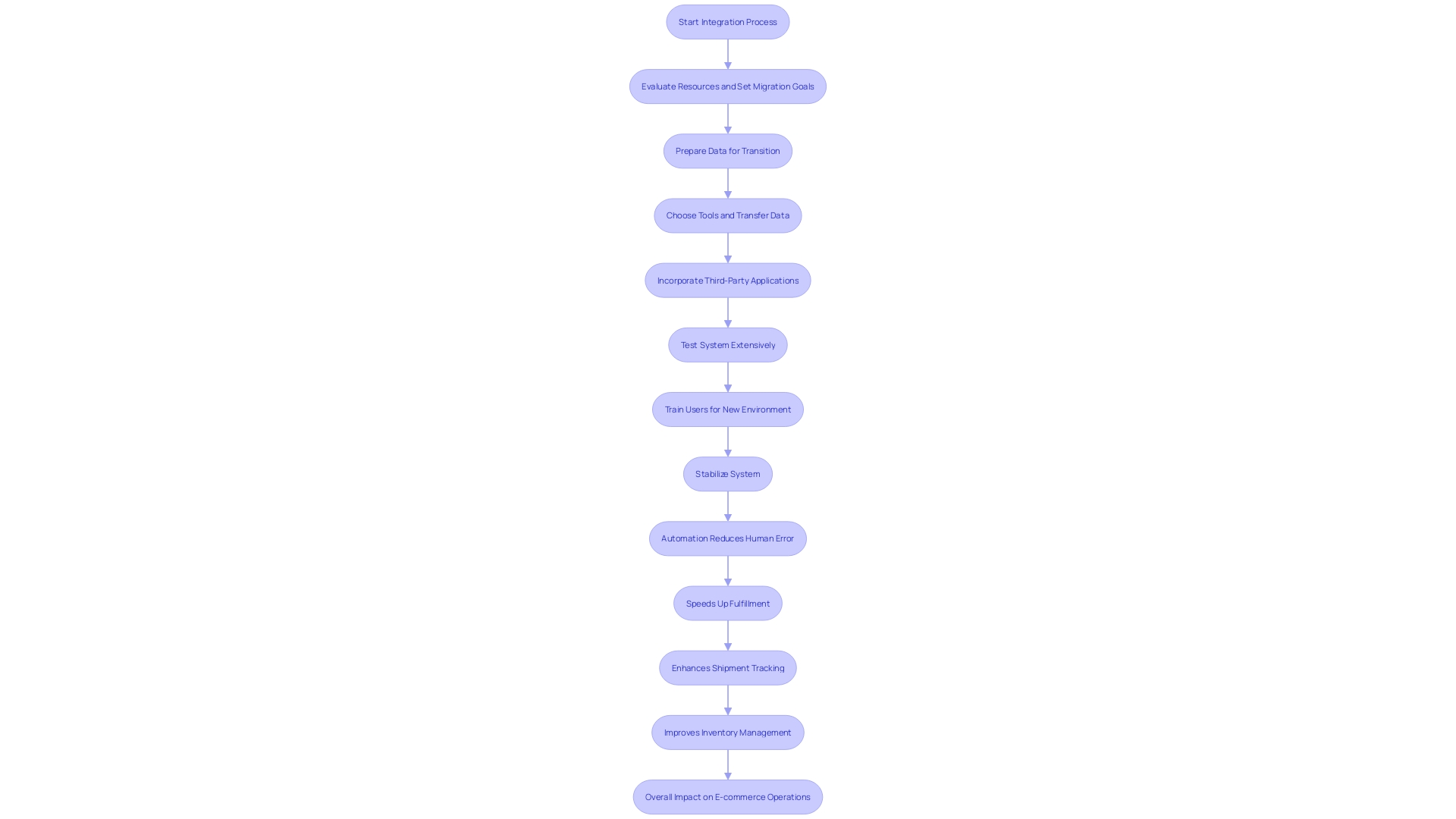Expand the Improves Inventory Management step

727,732
